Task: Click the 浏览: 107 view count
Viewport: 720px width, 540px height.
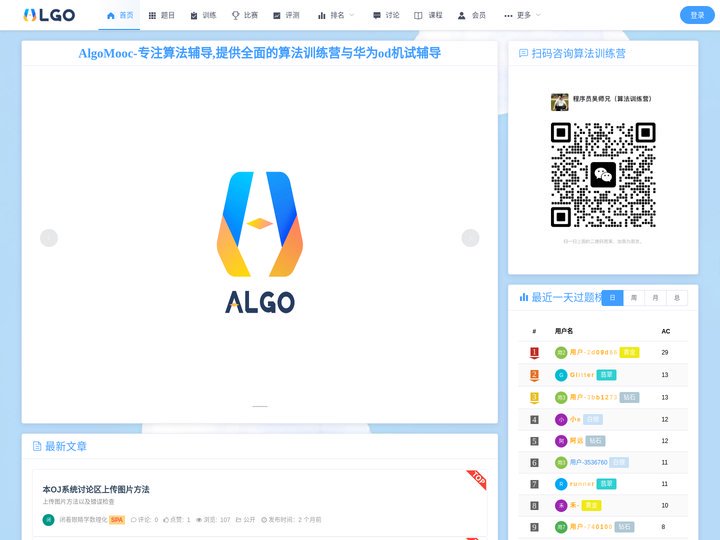Action: coord(213,520)
